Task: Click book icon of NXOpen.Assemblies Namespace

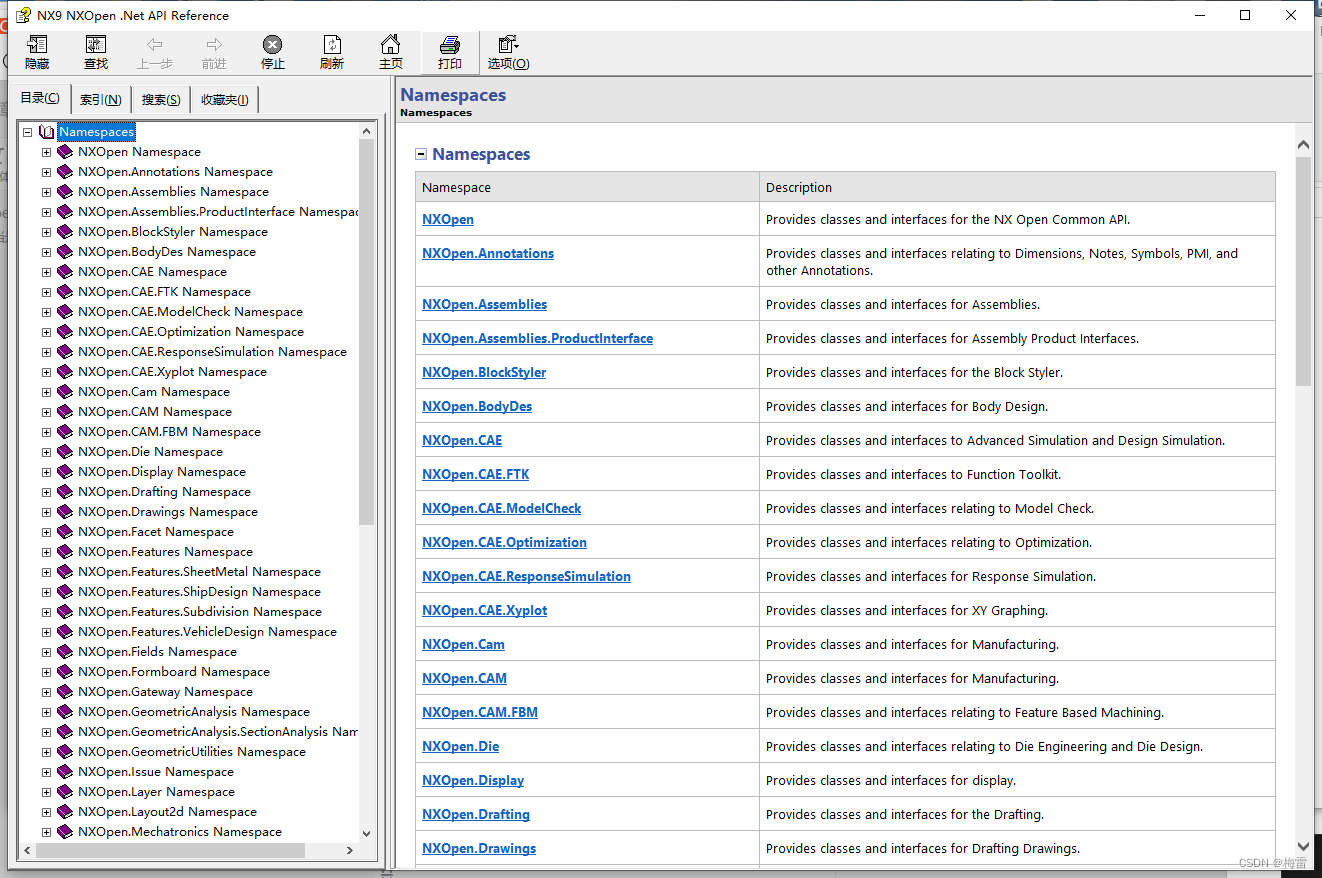Action: [65, 192]
